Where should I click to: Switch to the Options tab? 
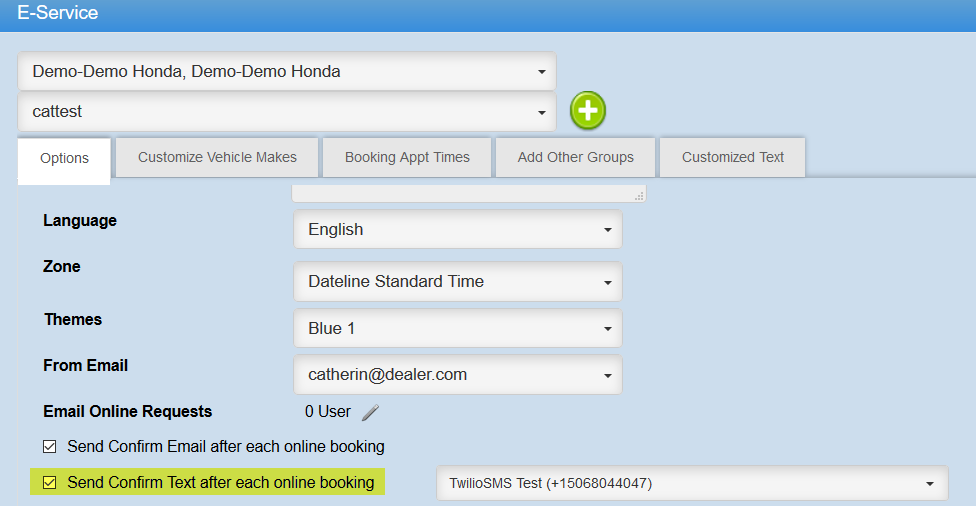[64, 158]
